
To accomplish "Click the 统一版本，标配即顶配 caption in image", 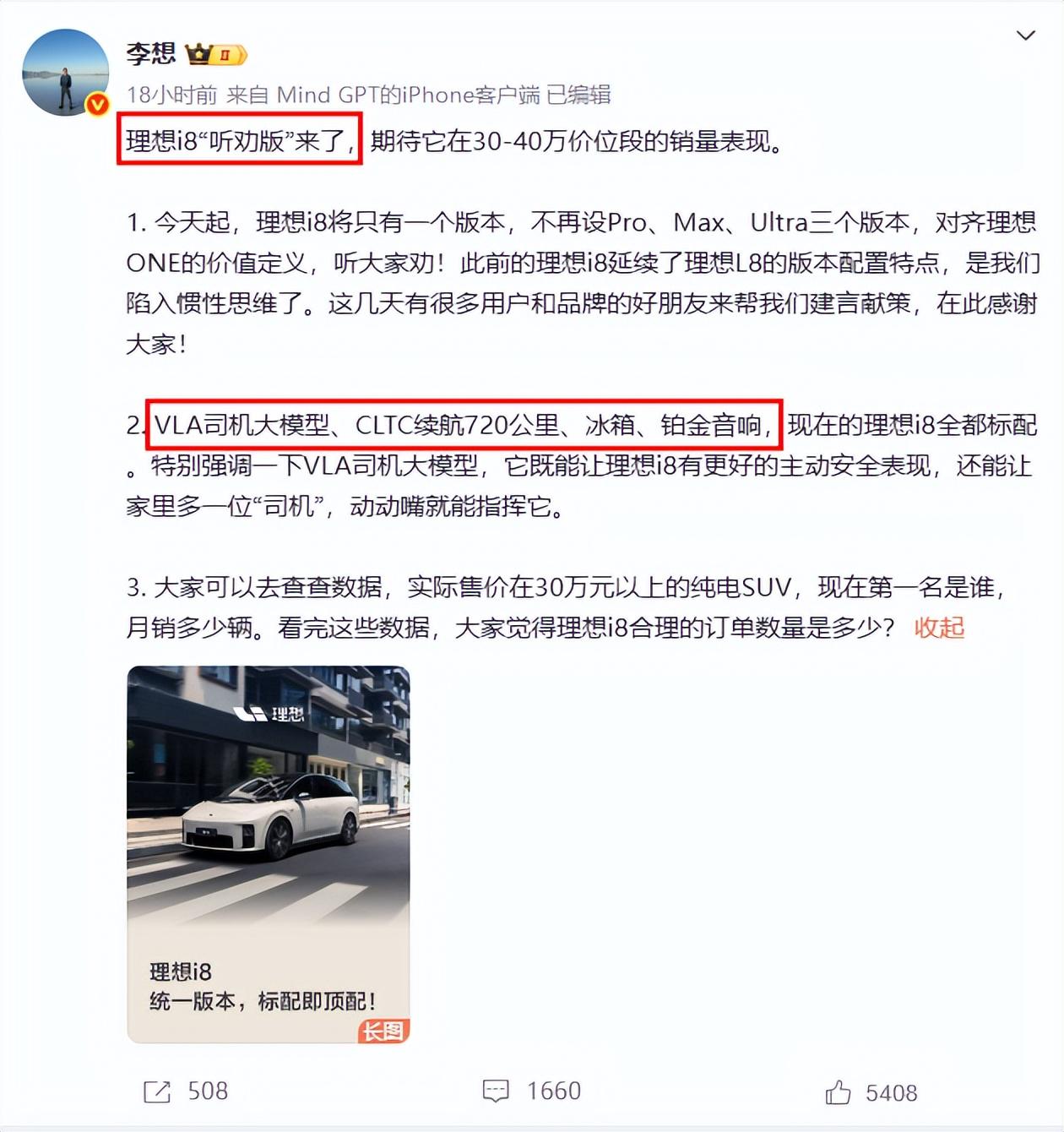I will [263, 1002].
